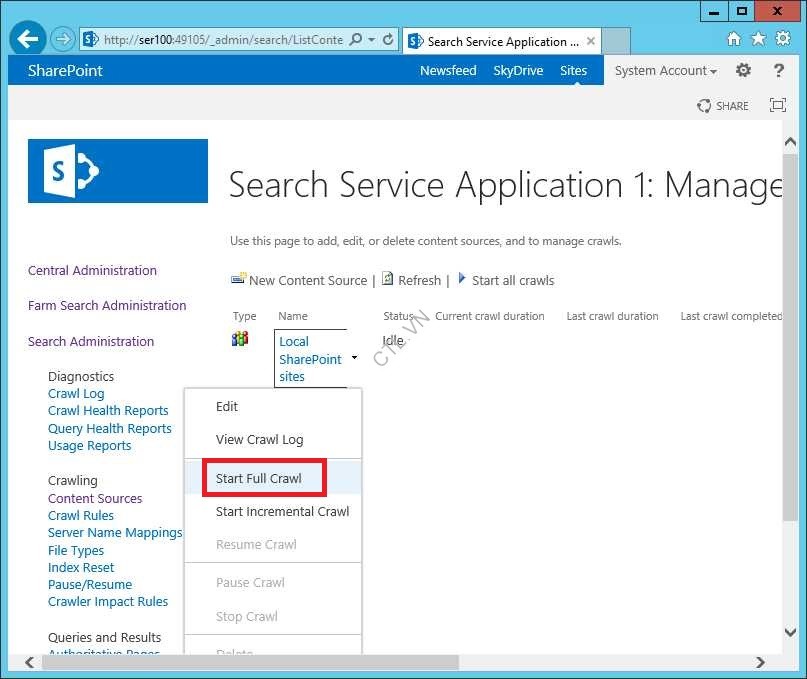Expand the System Account dropdown menu

coord(666,71)
